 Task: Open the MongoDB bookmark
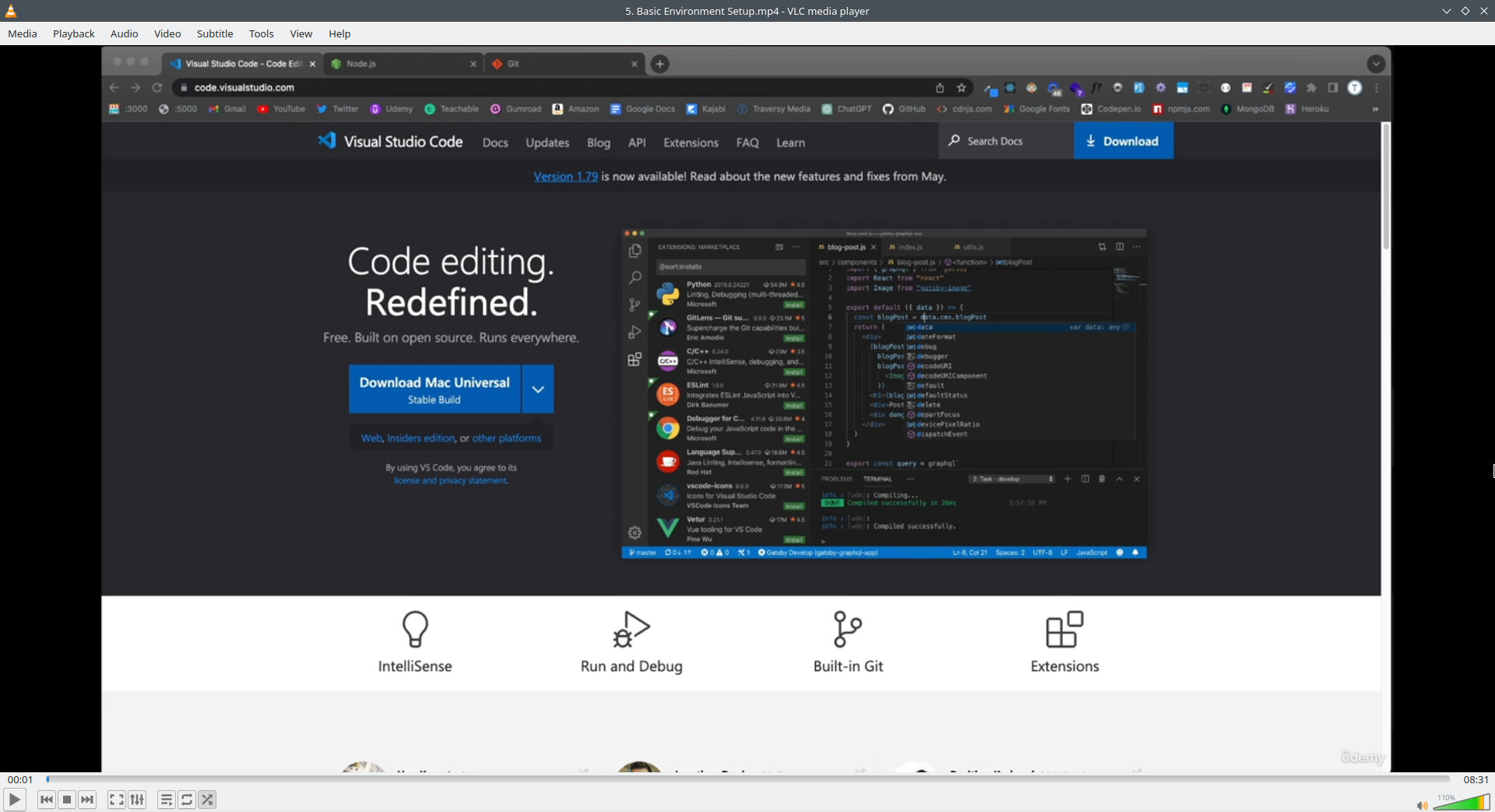1247,109
